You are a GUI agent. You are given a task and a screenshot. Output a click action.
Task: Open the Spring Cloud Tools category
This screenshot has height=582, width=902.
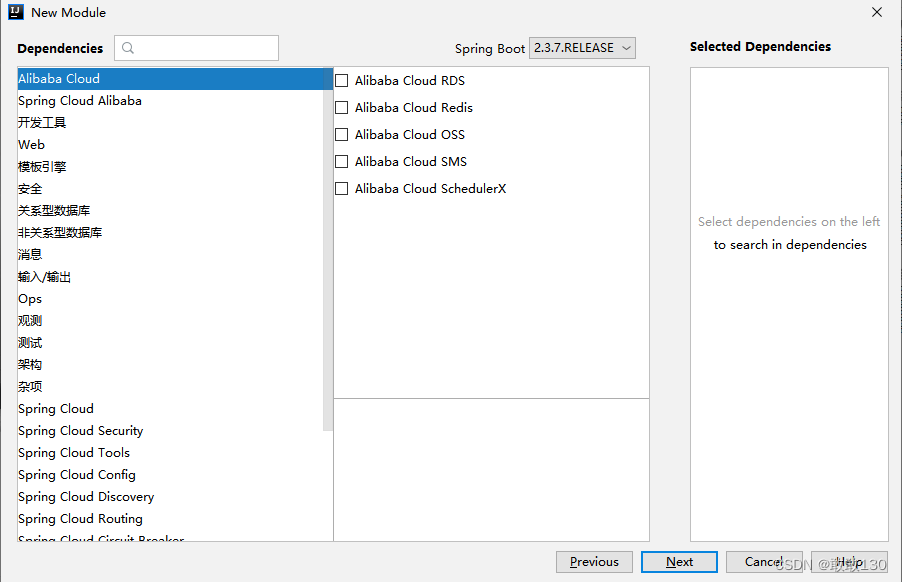pyautogui.click(x=175, y=453)
